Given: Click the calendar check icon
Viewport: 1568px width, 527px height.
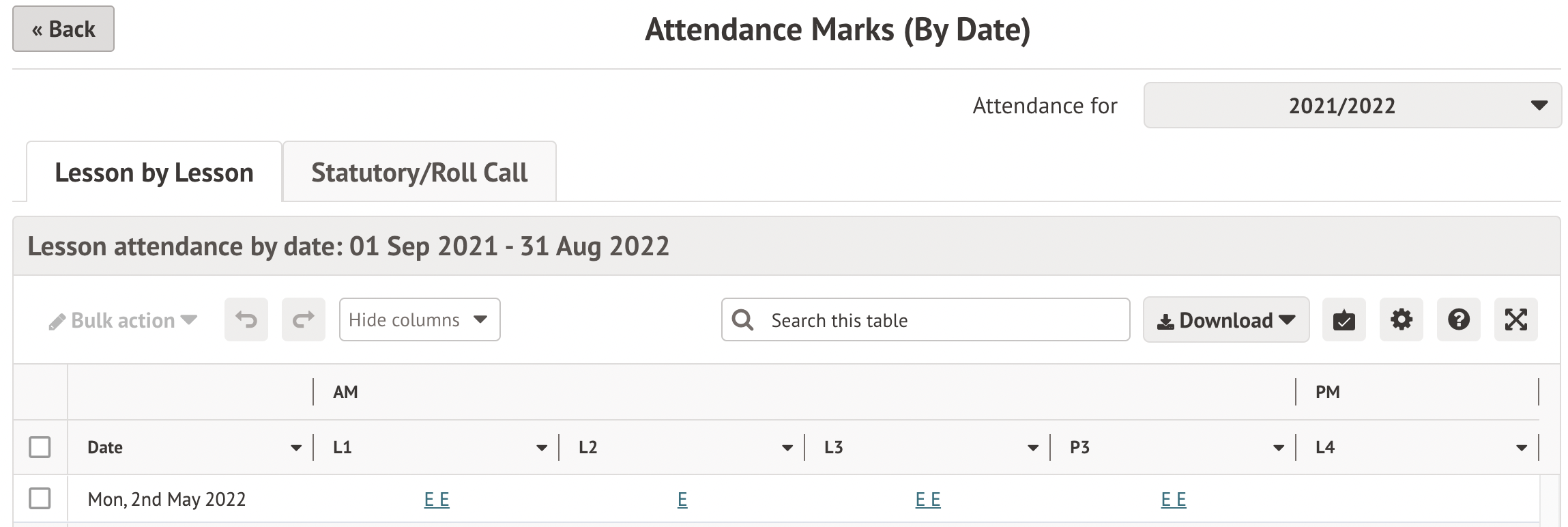Looking at the screenshot, I should click(x=1344, y=319).
